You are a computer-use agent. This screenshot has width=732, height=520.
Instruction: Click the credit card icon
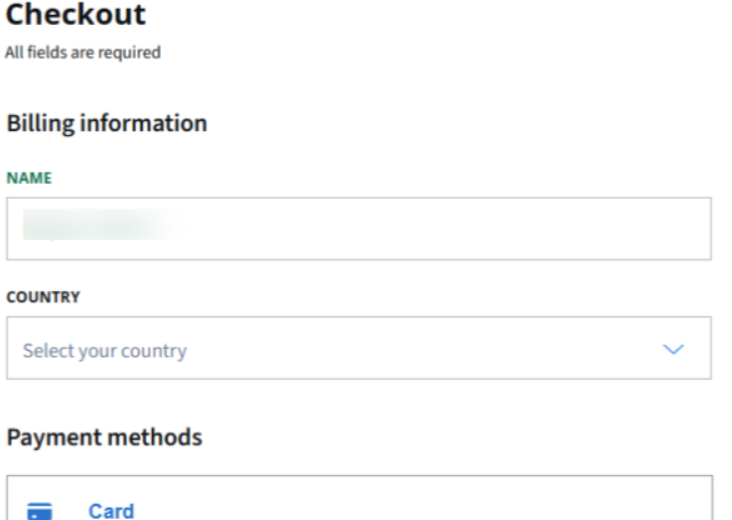[40, 511]
